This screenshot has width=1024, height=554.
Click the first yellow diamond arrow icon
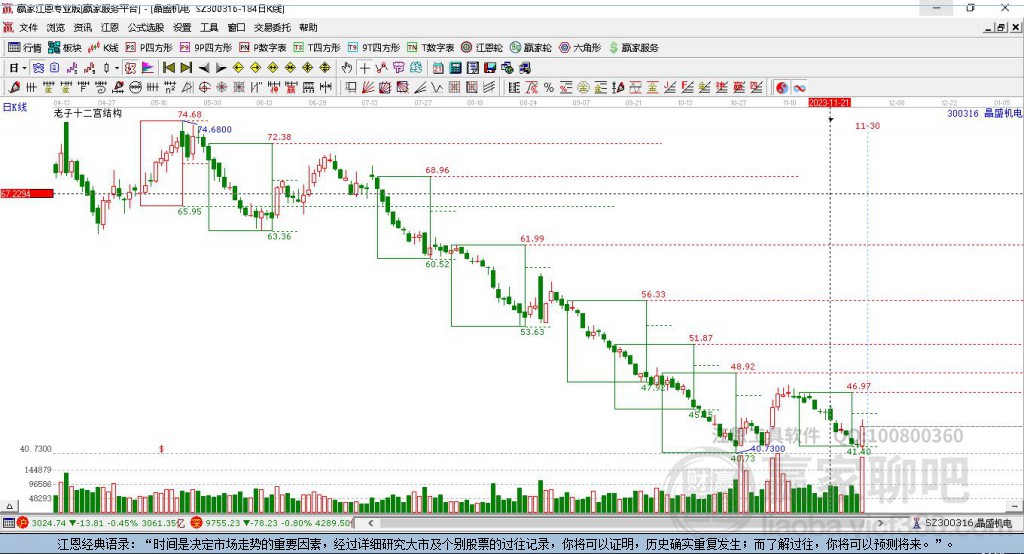click(x=238, y=68)
